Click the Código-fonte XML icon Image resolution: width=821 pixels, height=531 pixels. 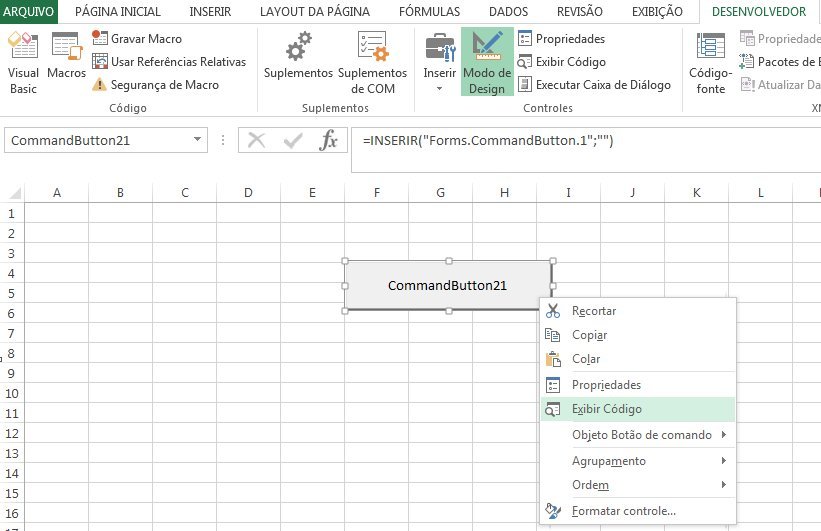tap(711, 62)
